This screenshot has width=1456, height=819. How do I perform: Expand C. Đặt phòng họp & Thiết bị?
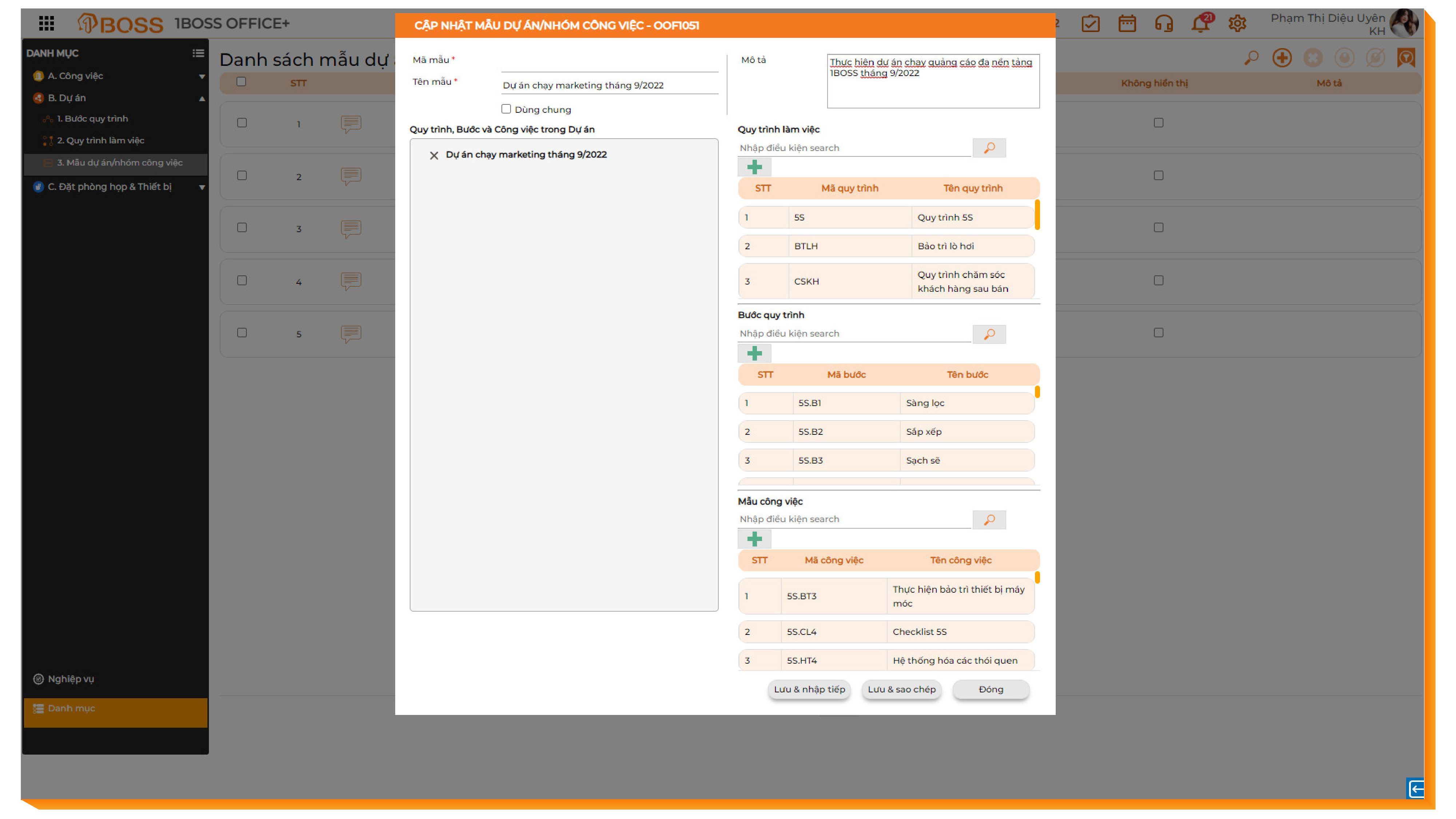pos(202,187)
